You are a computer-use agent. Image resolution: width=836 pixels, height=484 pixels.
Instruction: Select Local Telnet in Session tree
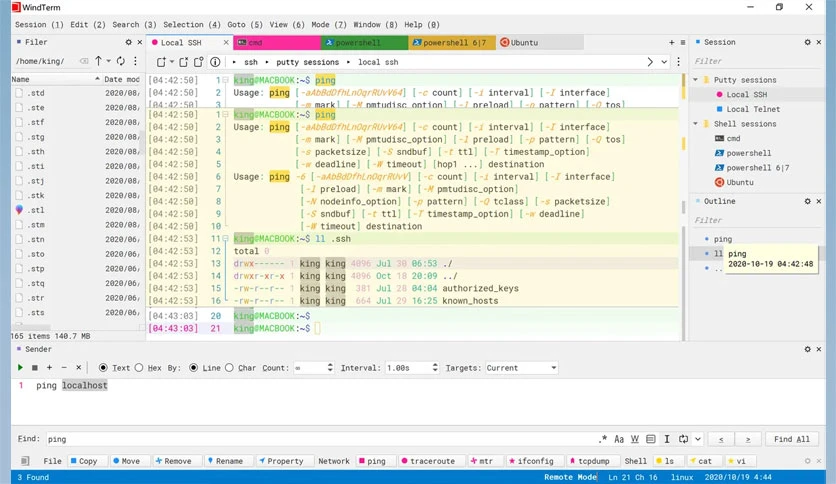click(x=752, y=109)
